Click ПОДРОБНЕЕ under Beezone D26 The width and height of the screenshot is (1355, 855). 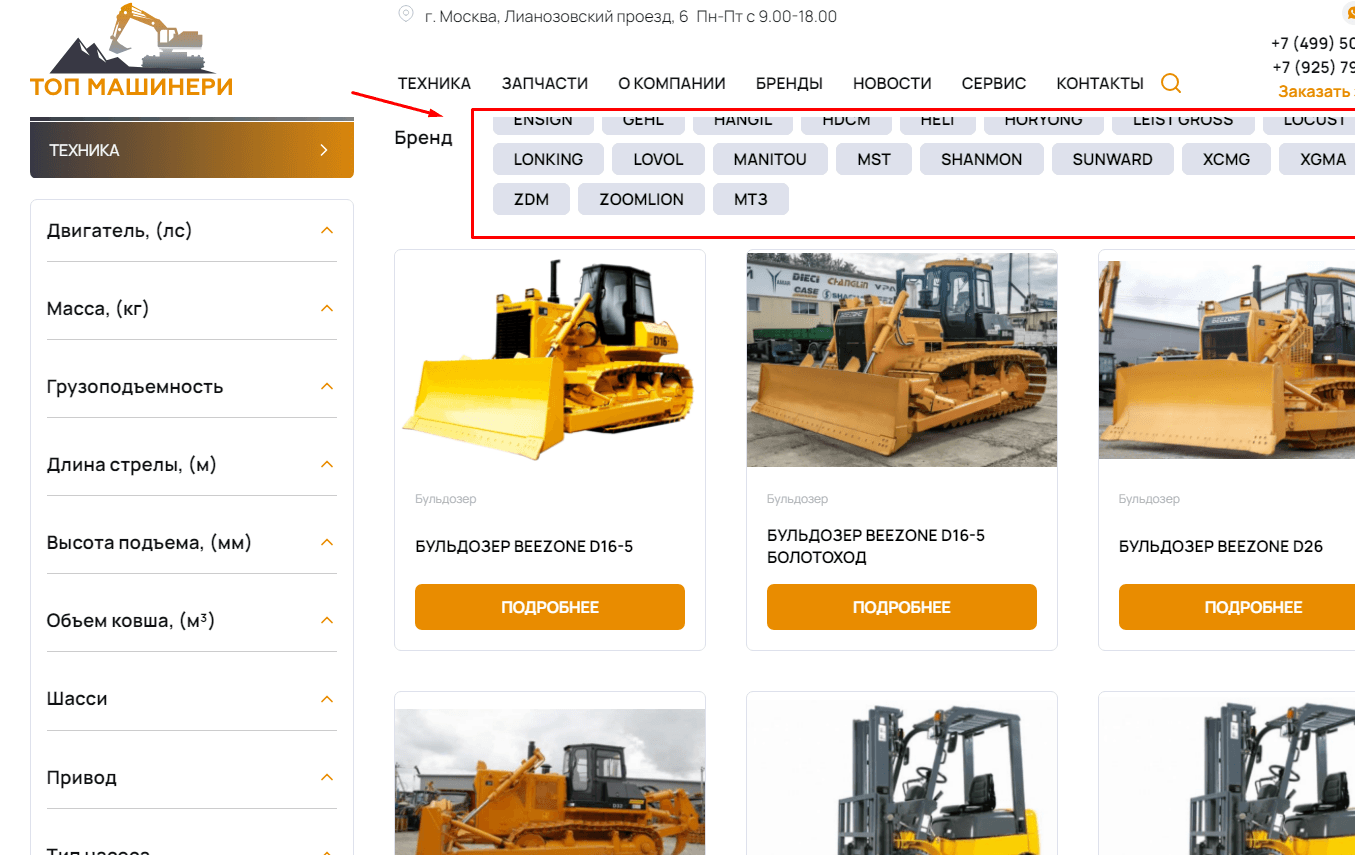pyautogui.click(x=1237, y=607)
